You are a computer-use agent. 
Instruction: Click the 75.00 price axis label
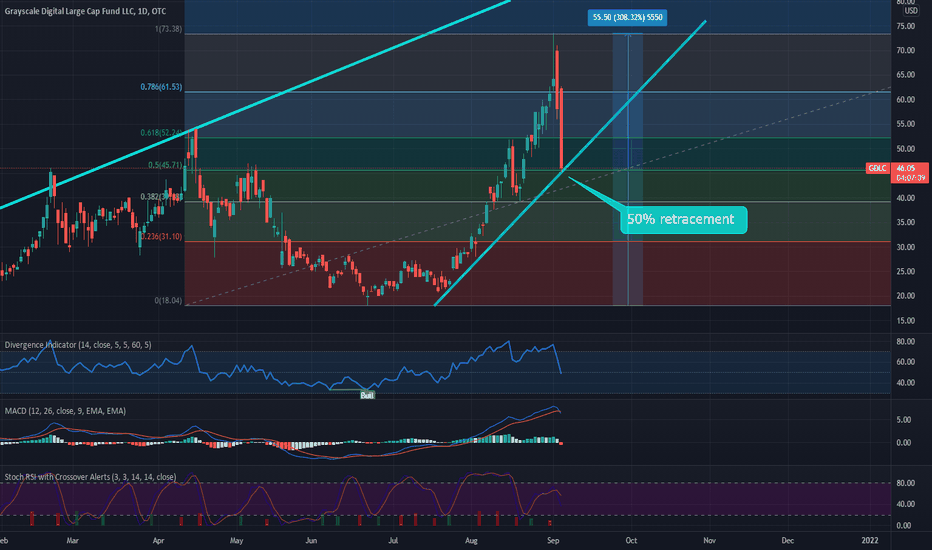905,26
